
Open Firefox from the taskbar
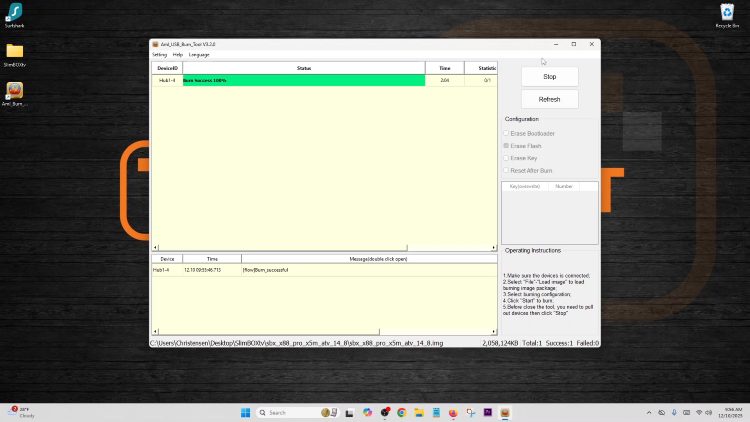pyautogui.click(x=453, y=412)
